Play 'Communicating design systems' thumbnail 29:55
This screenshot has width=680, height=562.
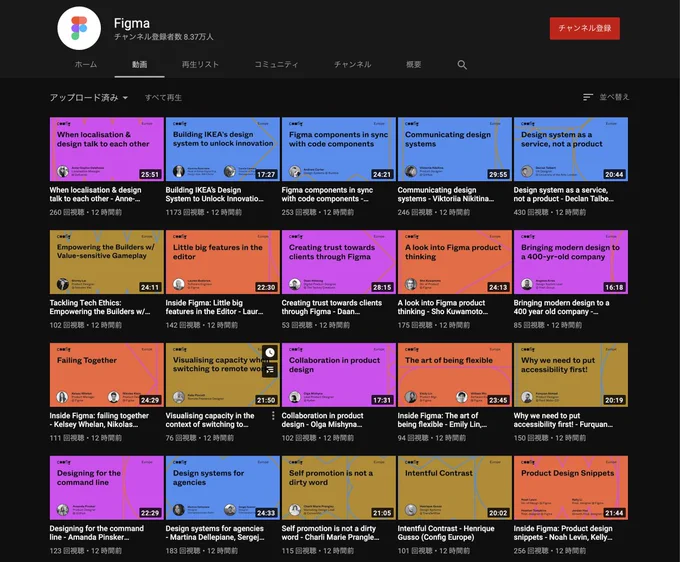tap(454, 149)
